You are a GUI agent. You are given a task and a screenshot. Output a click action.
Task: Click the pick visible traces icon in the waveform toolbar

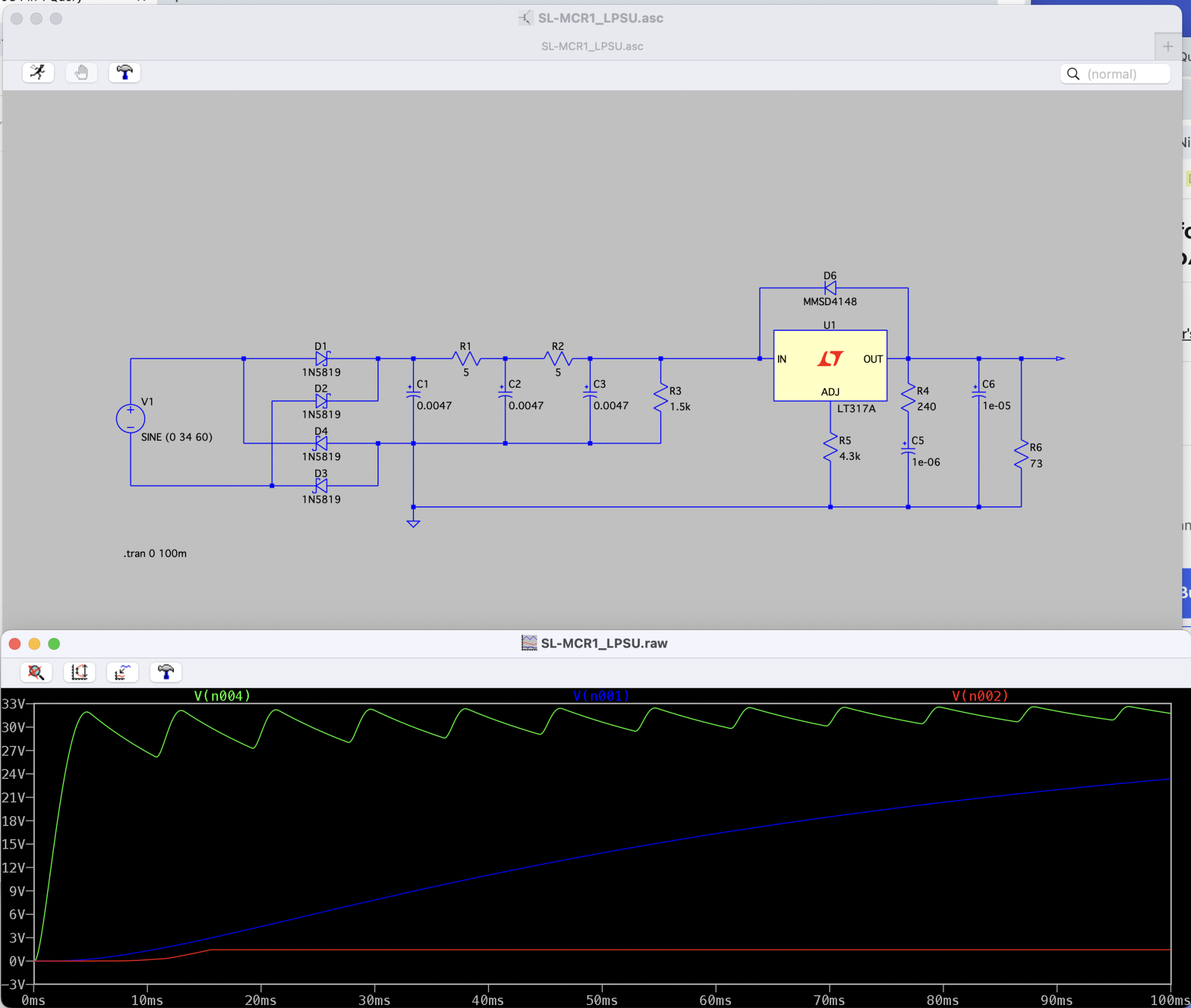coord(122,673)
